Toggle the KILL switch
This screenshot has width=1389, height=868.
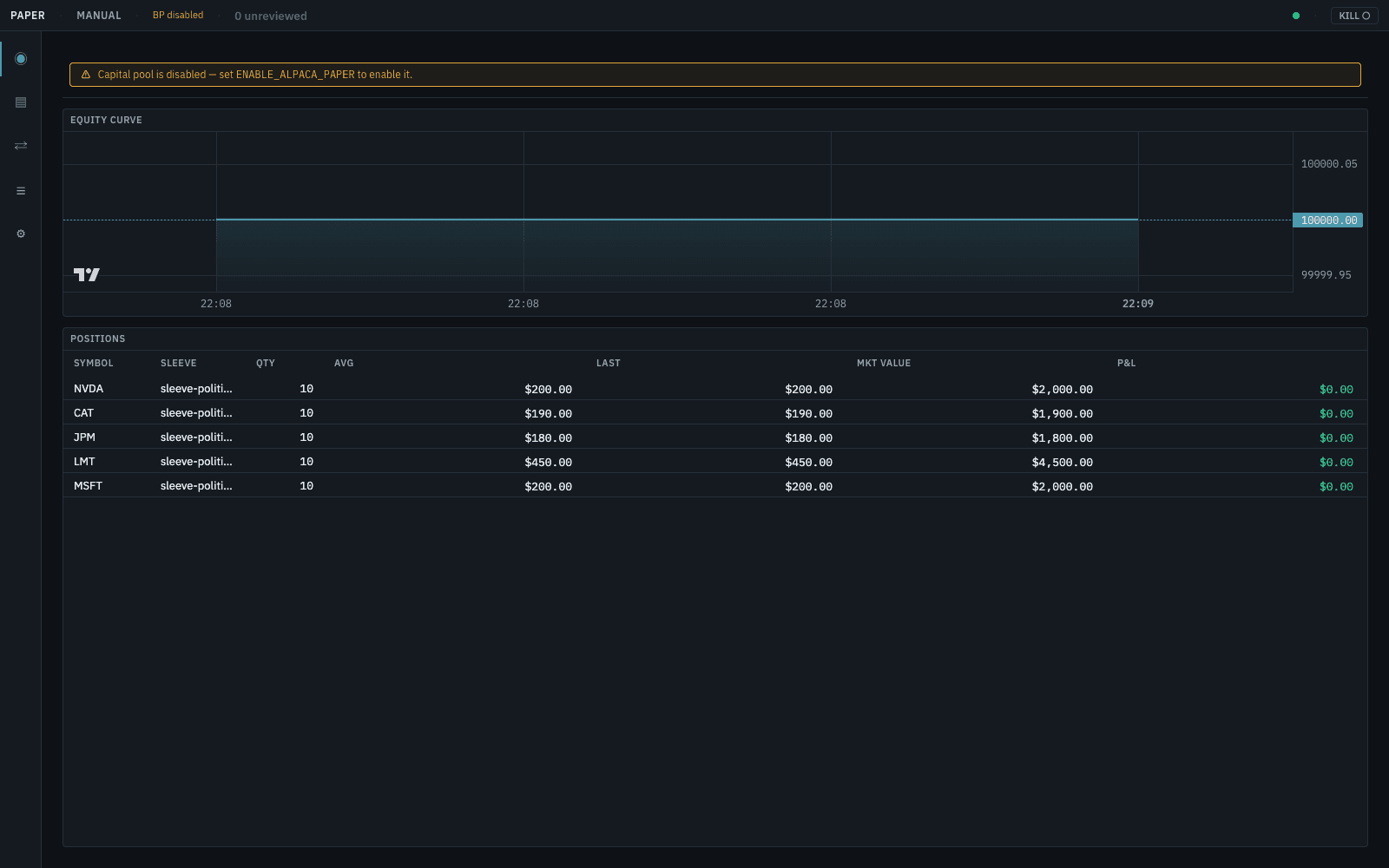coord(1354,16)
